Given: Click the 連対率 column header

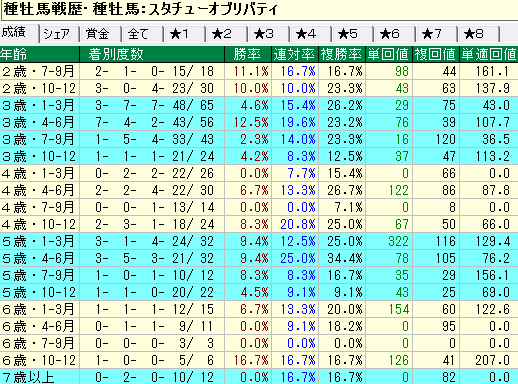Looking at the screenshot, I should 295,54.
